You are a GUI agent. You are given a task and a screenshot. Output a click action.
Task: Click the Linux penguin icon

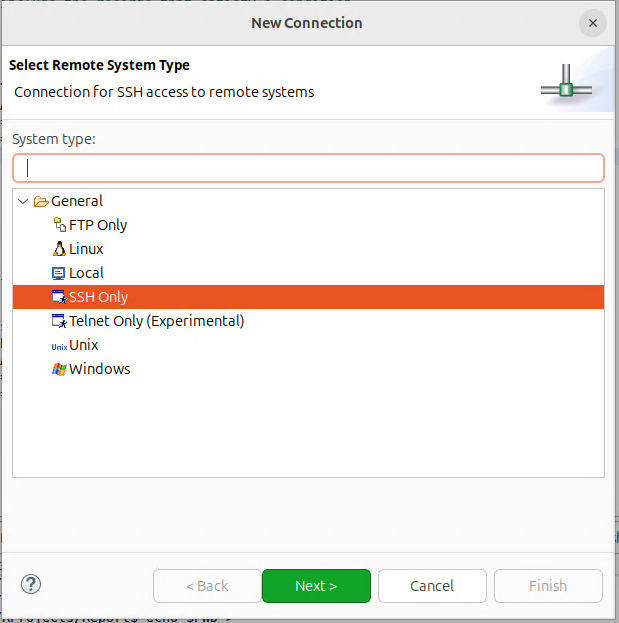click(59, 249)
